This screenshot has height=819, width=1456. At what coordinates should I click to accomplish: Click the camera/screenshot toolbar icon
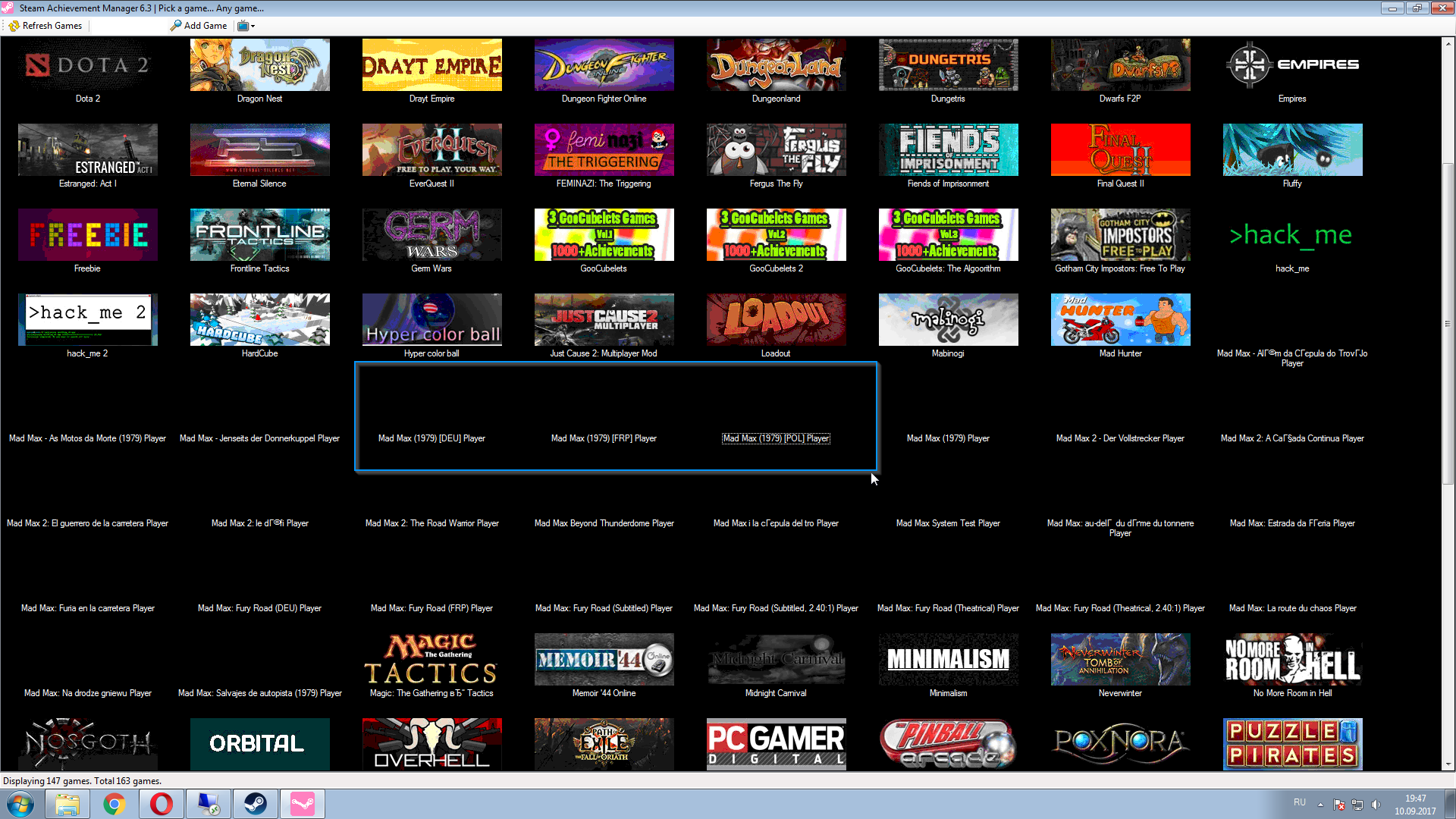coord(244,25)
